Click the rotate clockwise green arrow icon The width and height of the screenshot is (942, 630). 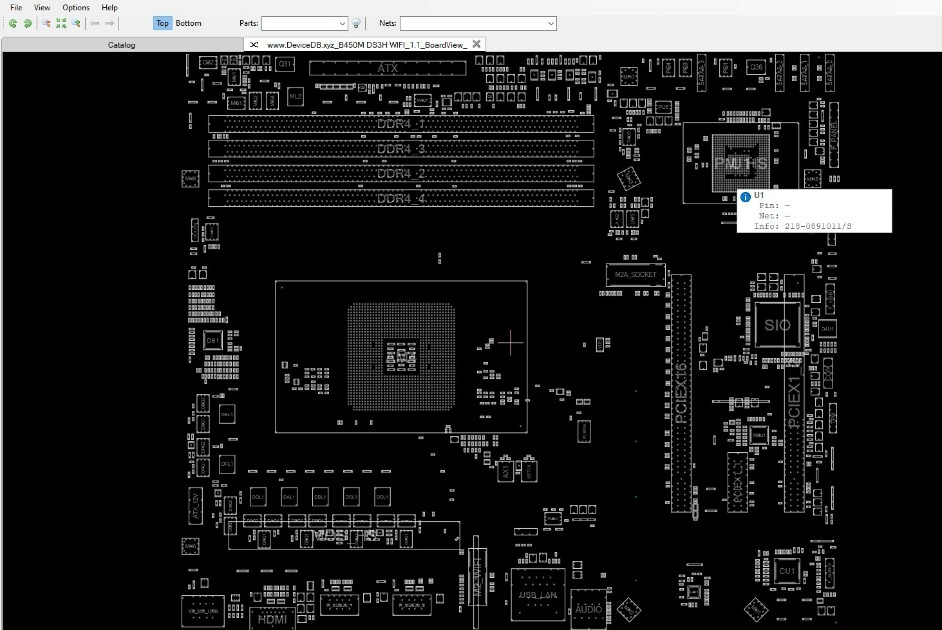(28, 23)
